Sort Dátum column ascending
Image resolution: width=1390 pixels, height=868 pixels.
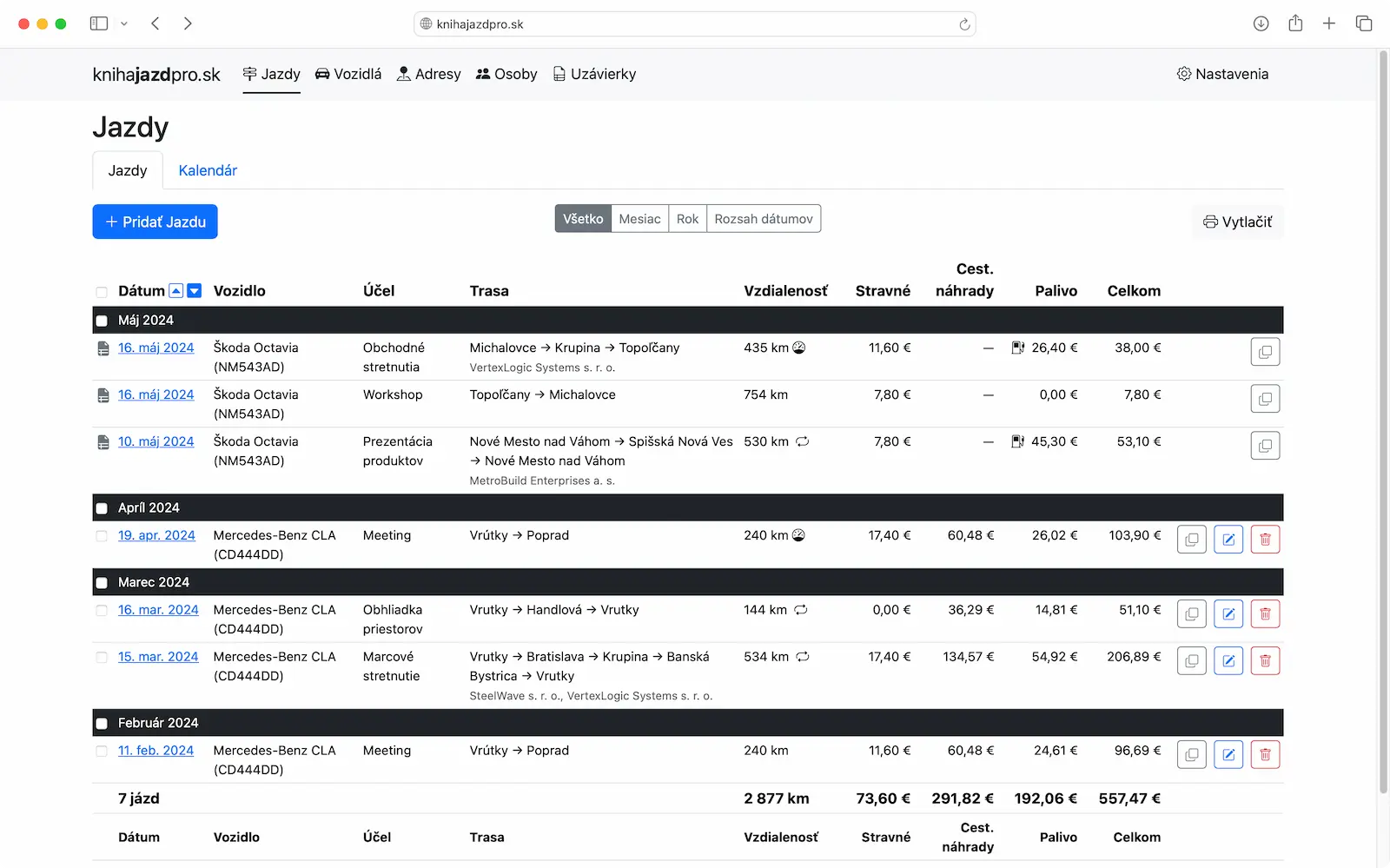pos(176,291)
